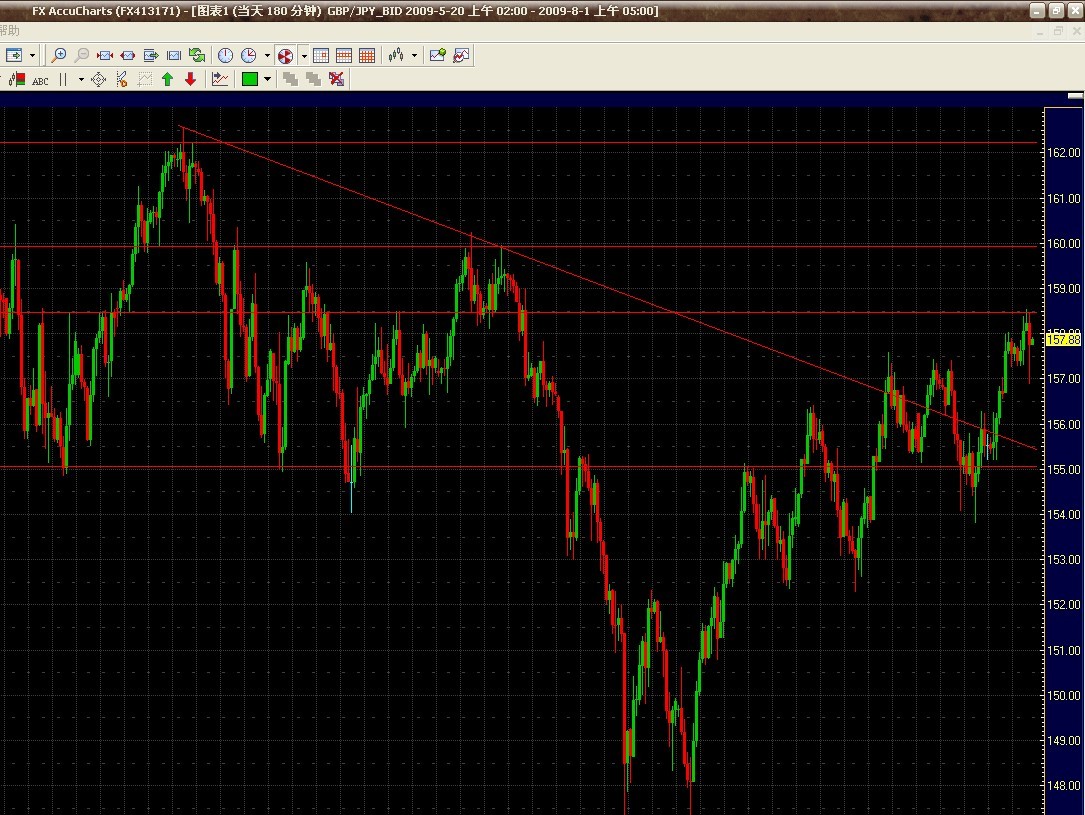
Task: Click the small white button above price axis
Action: click(1075, 96)
